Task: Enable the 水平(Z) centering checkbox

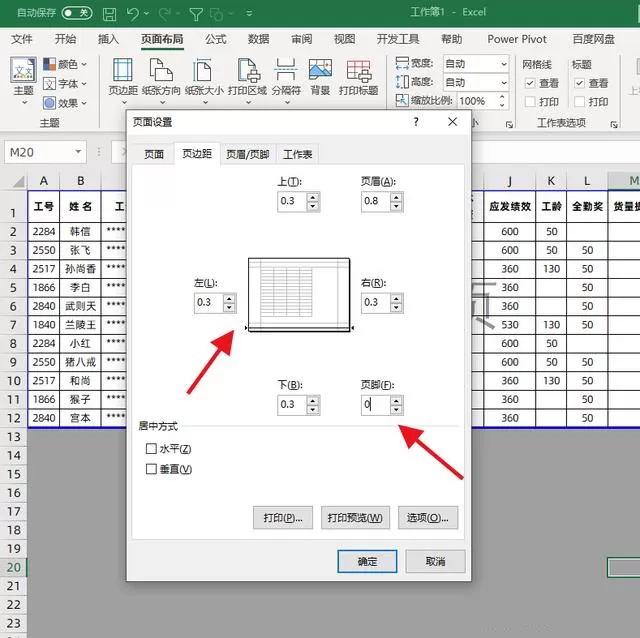Action: click(151, 449)
